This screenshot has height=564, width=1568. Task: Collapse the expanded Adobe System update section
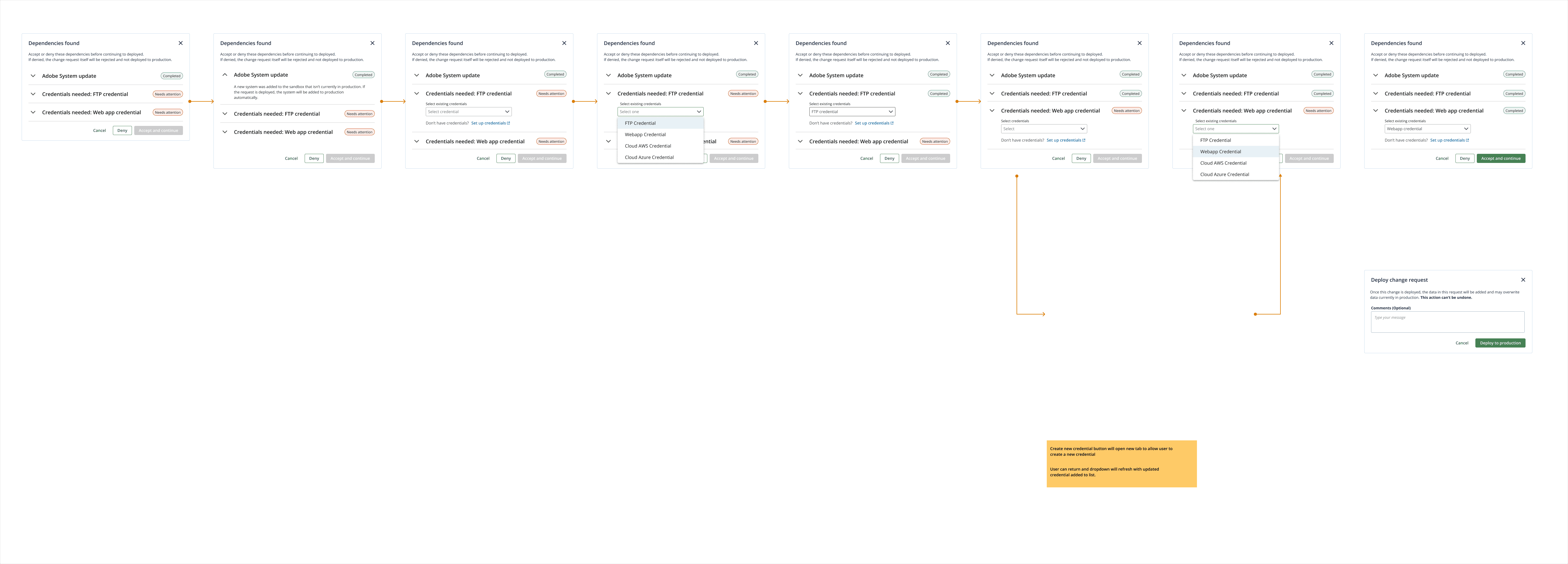point(225,75)
